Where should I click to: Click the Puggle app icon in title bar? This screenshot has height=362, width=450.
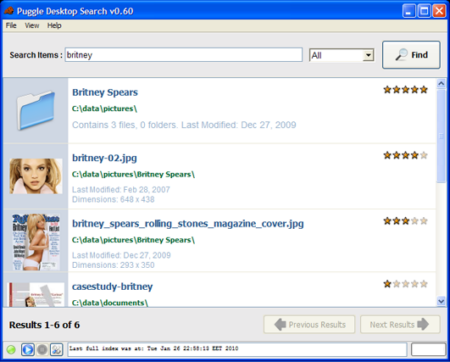point(9,11)
